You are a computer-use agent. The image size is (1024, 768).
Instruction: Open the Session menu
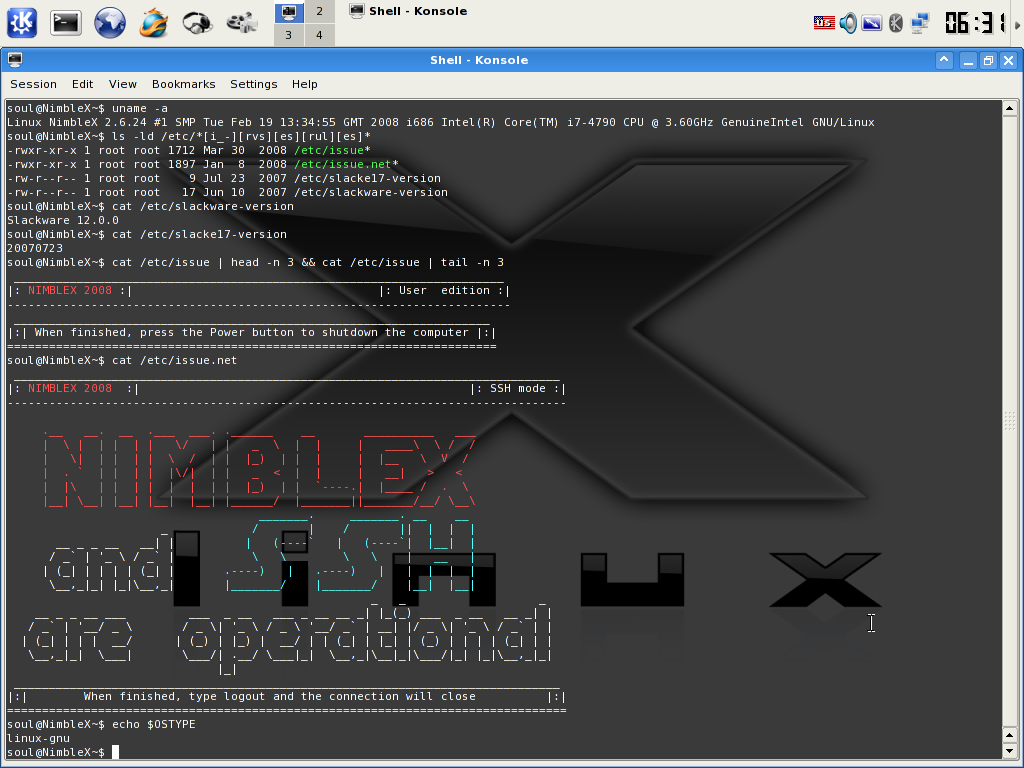[33, 84]
